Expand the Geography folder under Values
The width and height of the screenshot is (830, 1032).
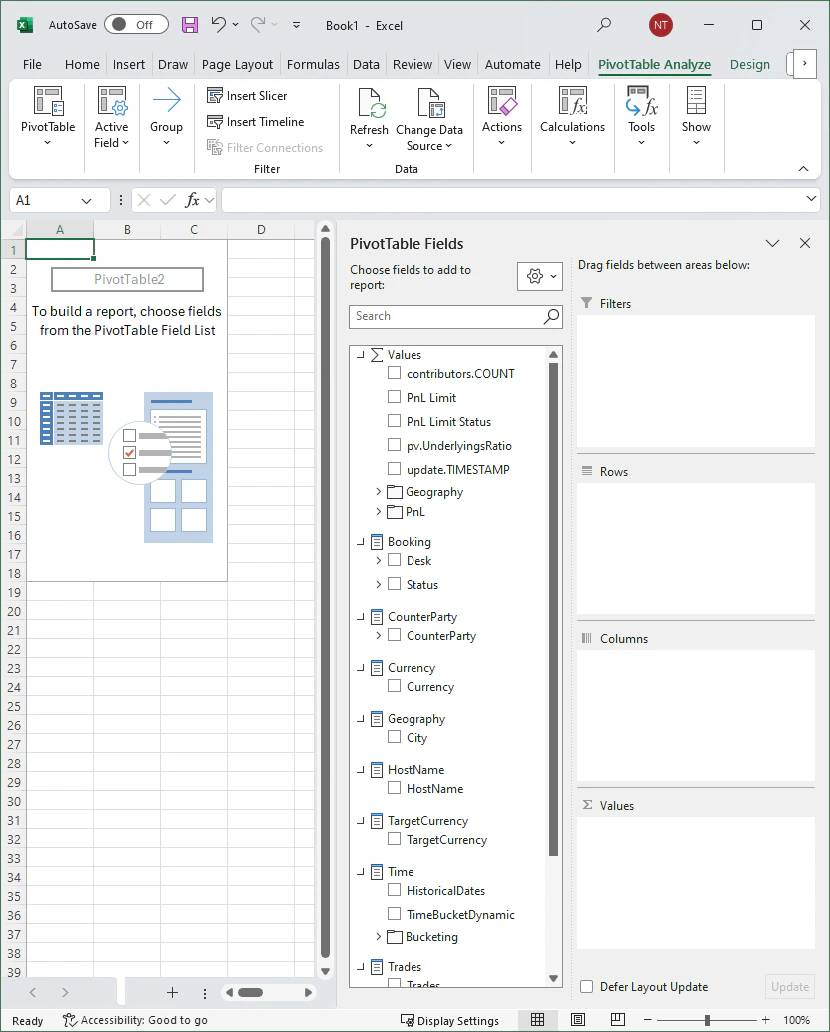coord(378,492)
